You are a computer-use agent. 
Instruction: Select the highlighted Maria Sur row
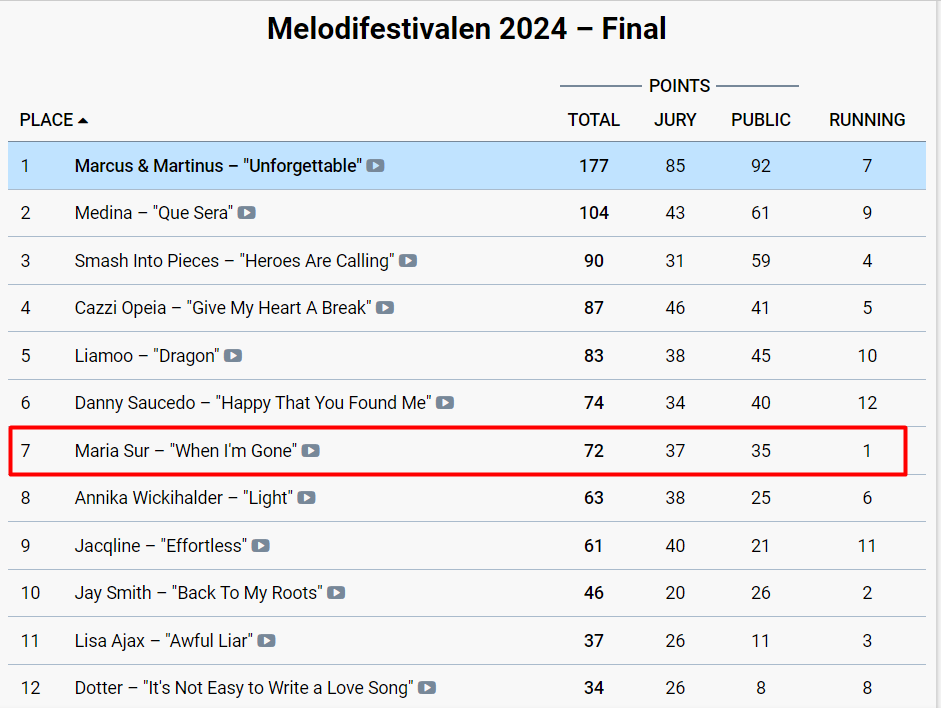pos(457,451)
